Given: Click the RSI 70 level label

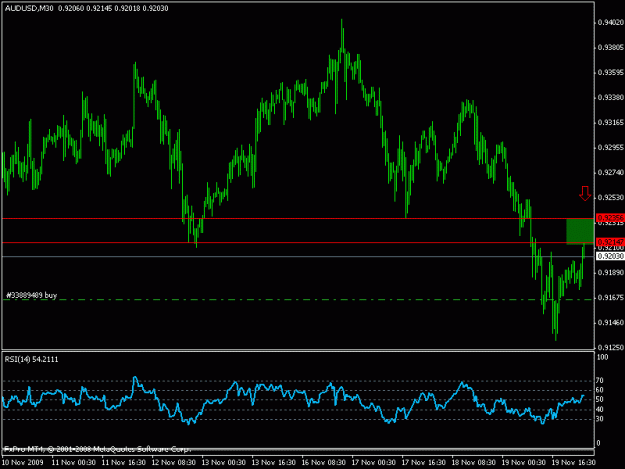Looking at the screenshot, I should pos(600,381).
